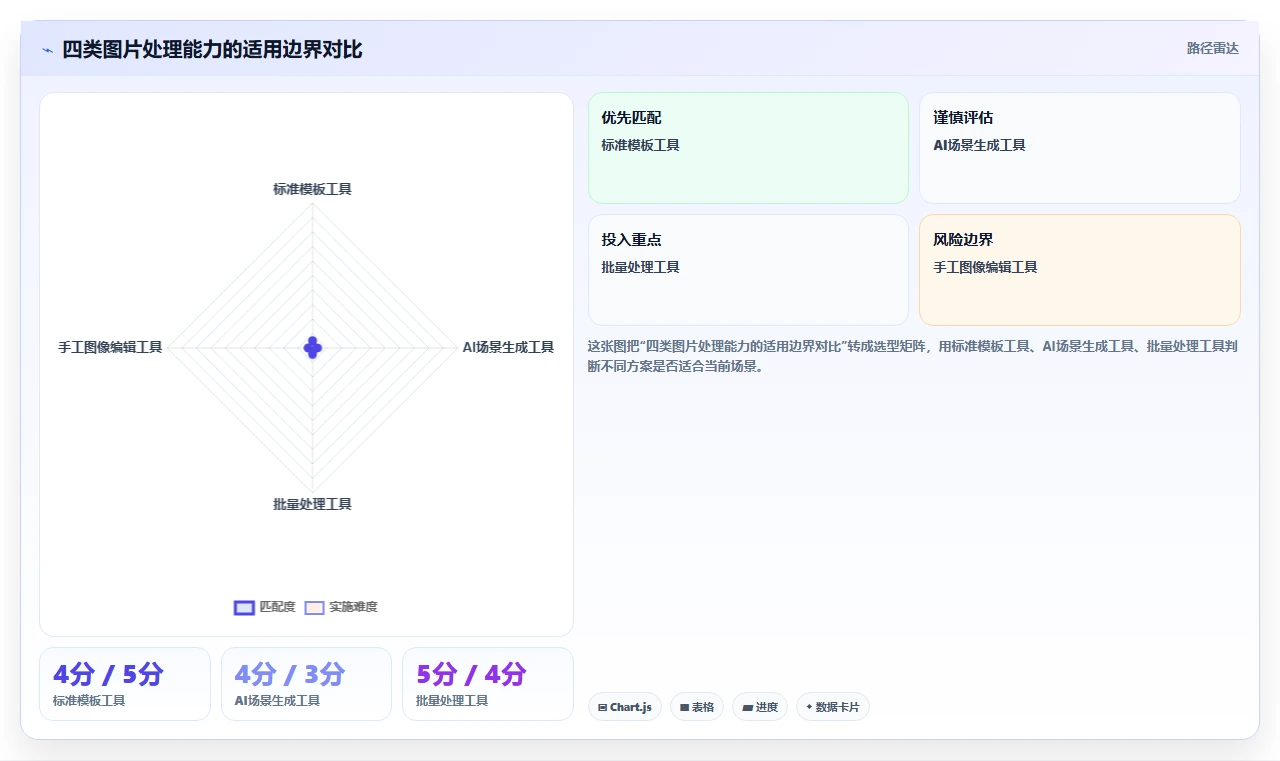The height and width of the screenshot is (761, 1280).
Task: Click the 5分 / 4分 score value
Action: [x=471, y=675]
